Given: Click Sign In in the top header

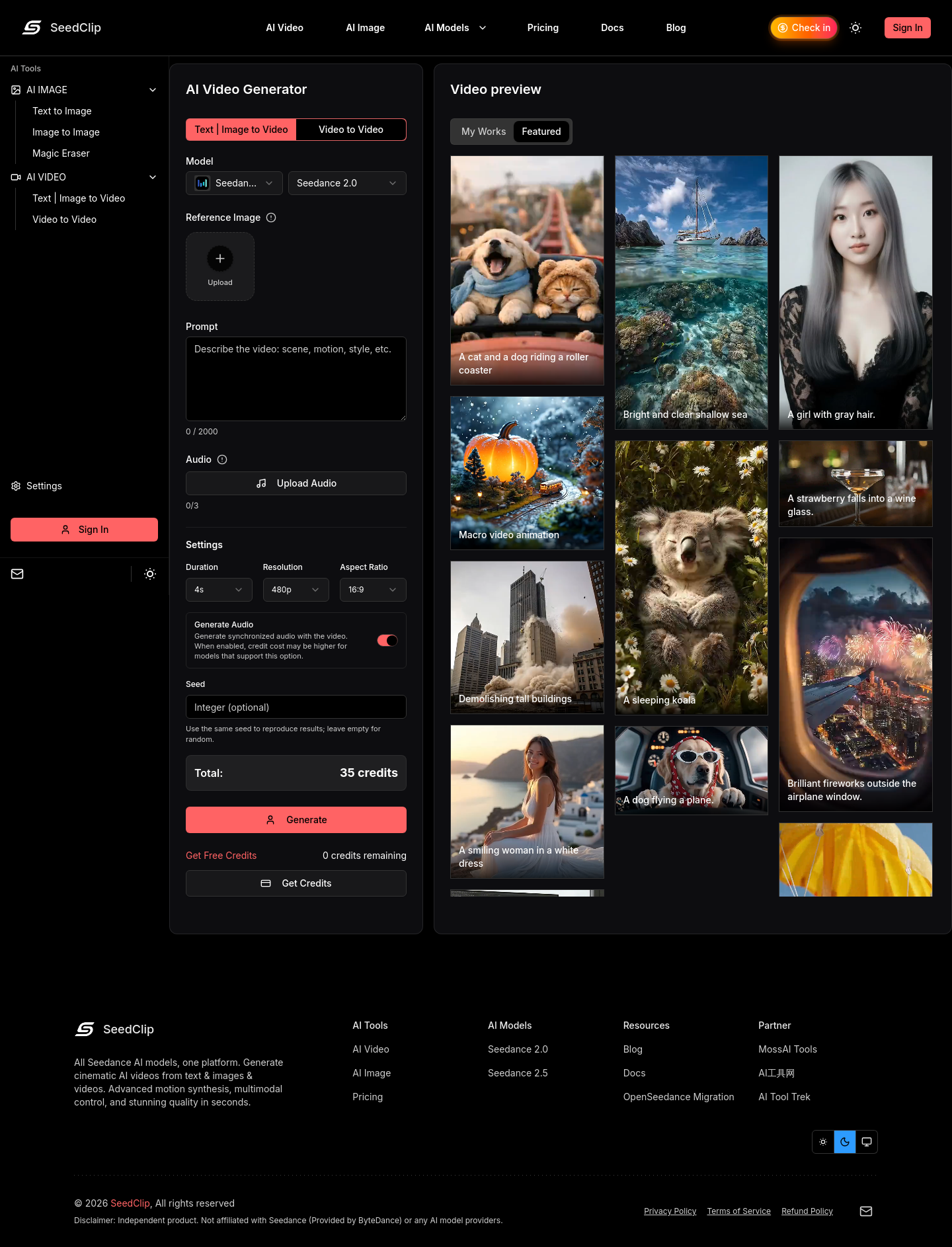Looking at the screenshot, I should click(x=908, y=28).
